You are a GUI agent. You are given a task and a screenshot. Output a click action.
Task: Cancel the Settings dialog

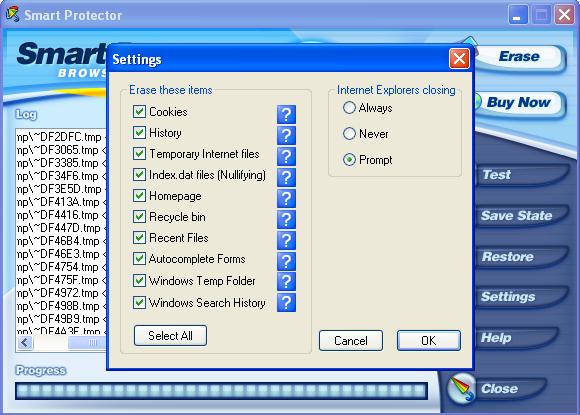coord(351,340)
